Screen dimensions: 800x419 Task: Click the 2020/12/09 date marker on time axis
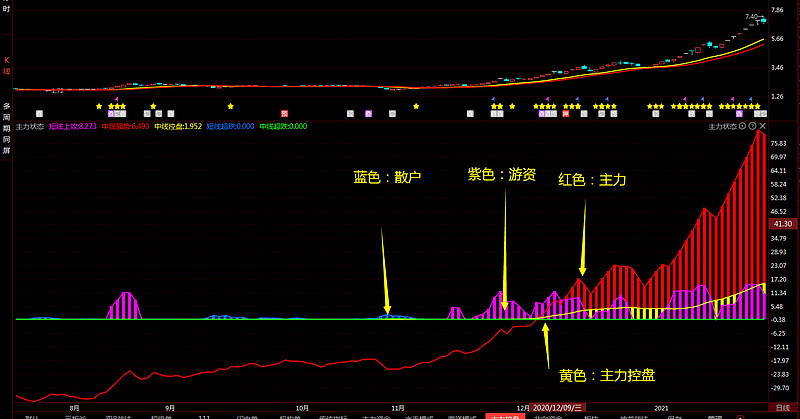click(x=558, y=408)
